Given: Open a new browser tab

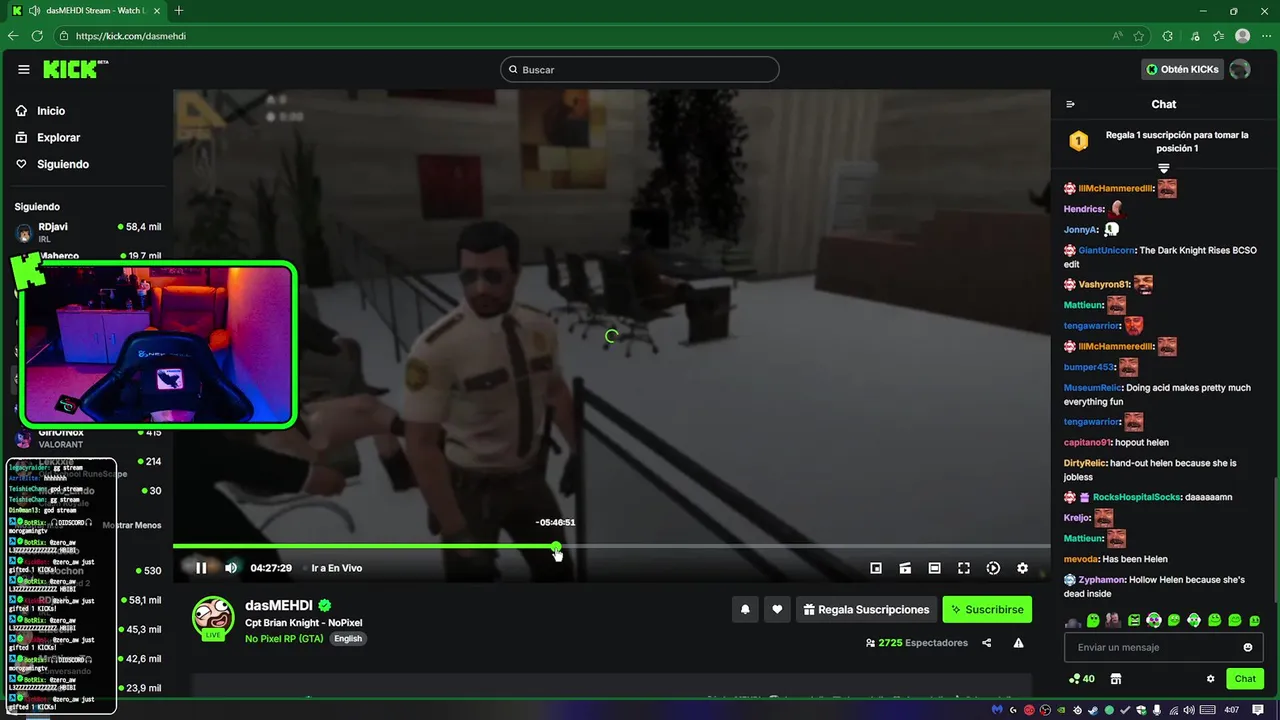Looking at the screenshot, I should [x=179, y=10].
